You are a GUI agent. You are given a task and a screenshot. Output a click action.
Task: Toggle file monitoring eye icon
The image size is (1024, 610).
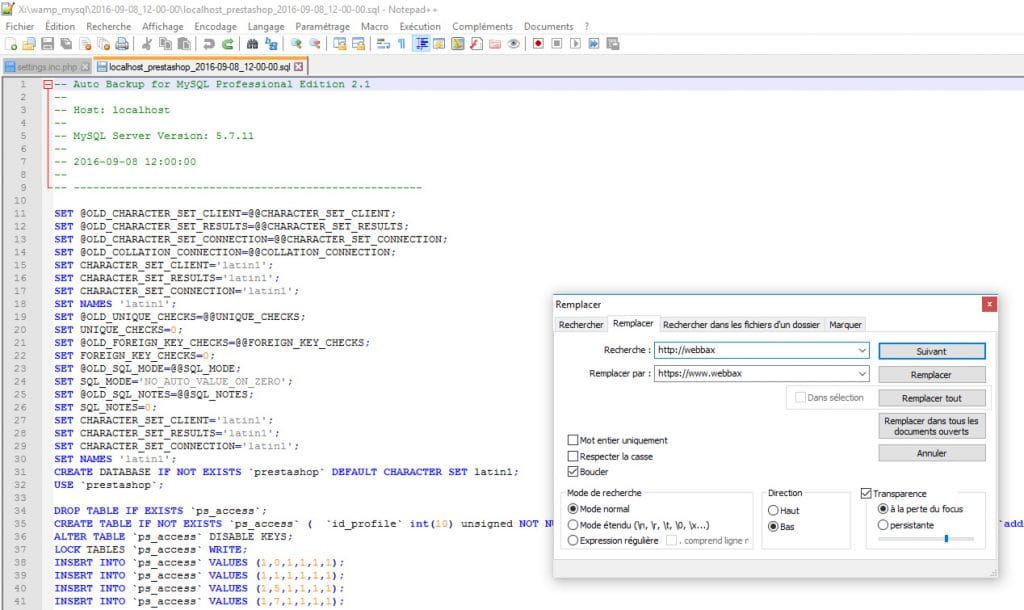pos(514,44)
